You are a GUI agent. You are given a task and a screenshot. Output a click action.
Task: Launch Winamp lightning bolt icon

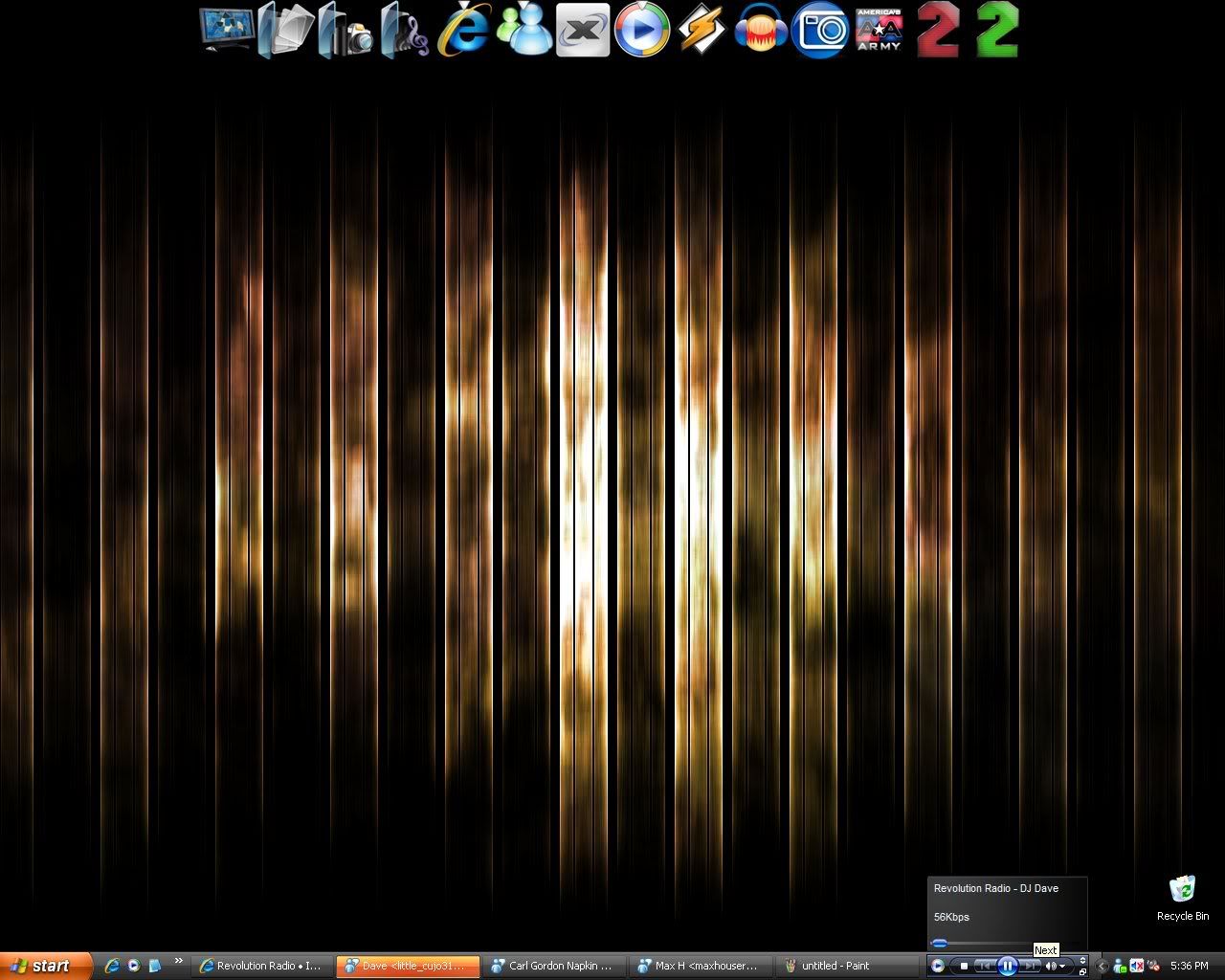click(702, 31)
